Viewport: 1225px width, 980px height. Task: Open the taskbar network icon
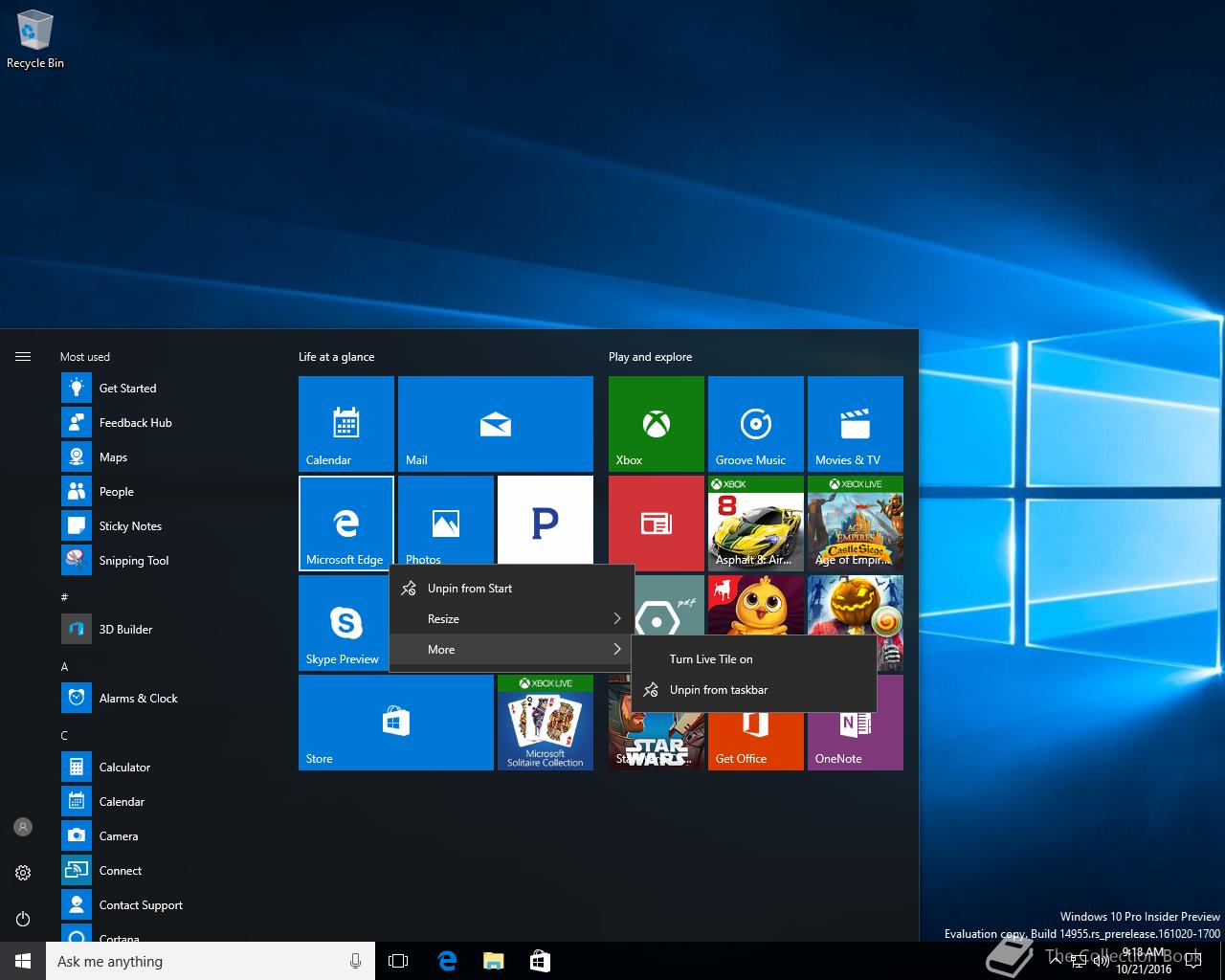pos(1078,962)
